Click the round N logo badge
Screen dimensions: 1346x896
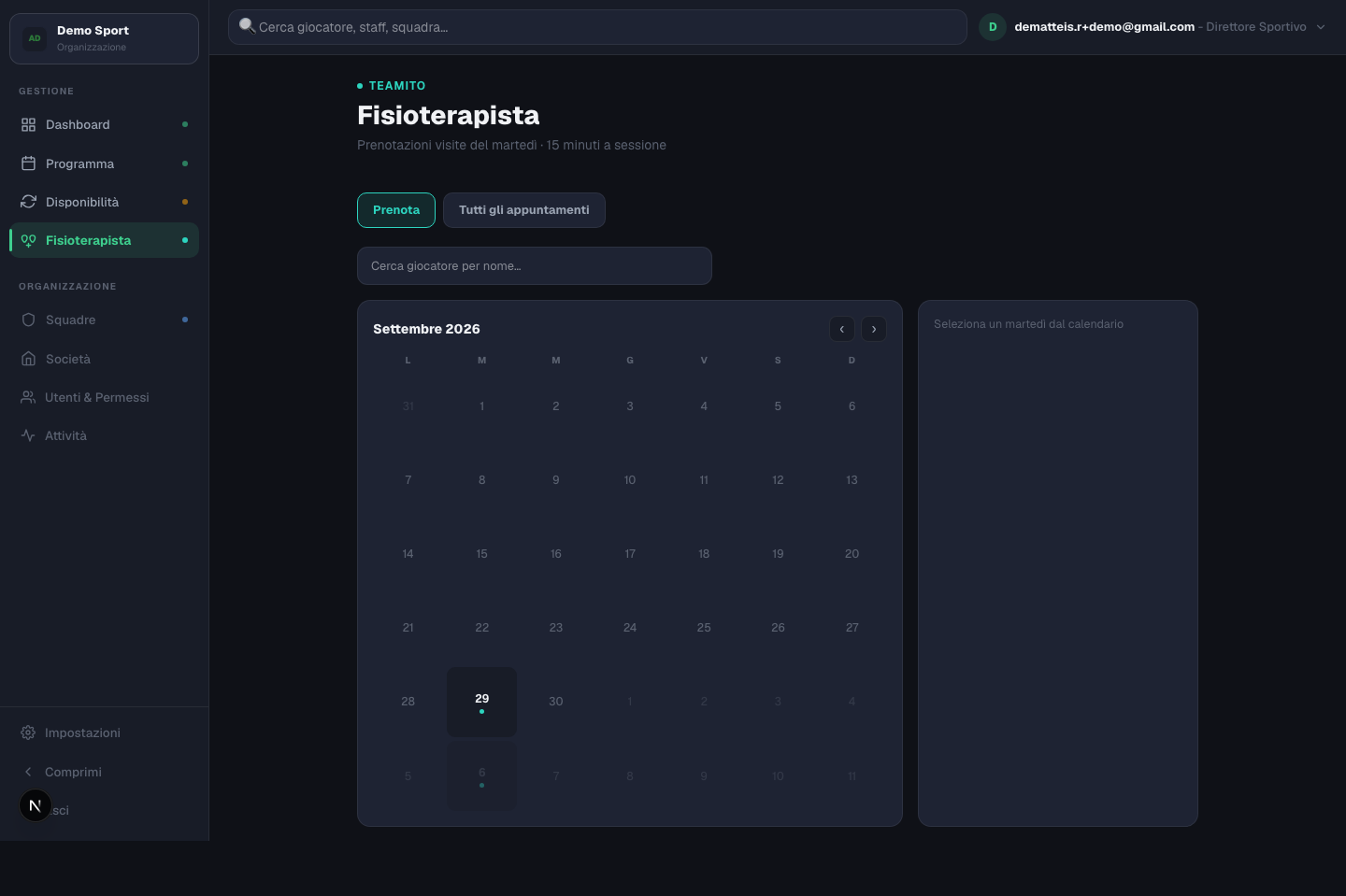click(36, 805)
